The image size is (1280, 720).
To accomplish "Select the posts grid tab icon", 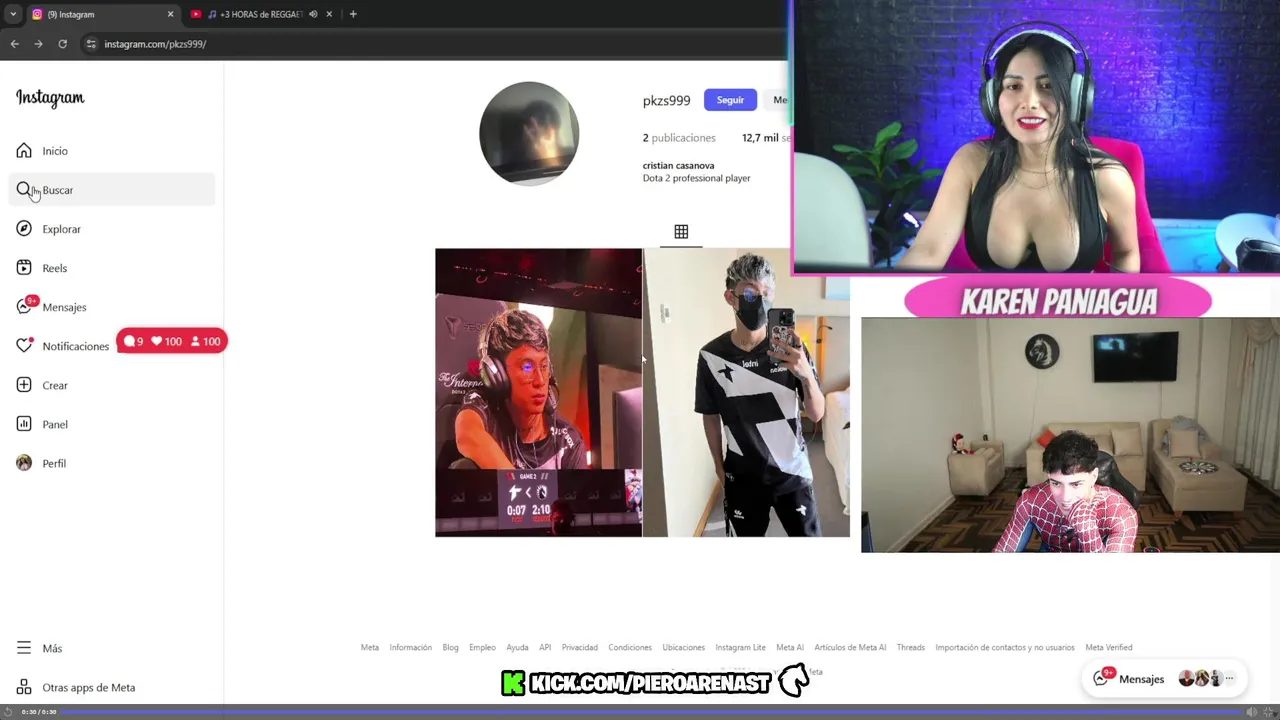I will pos(681,232).
